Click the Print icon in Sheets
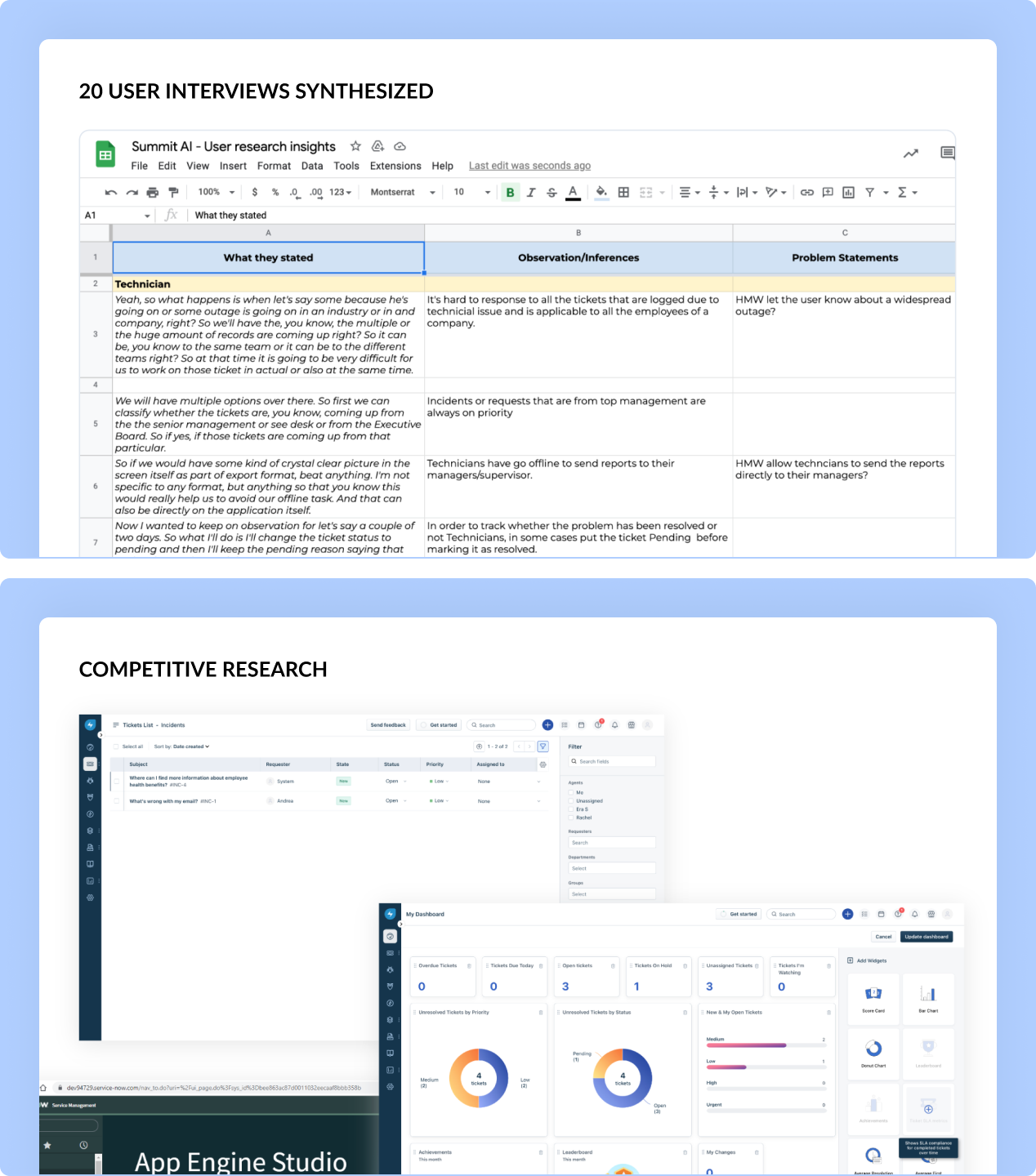 152,193
